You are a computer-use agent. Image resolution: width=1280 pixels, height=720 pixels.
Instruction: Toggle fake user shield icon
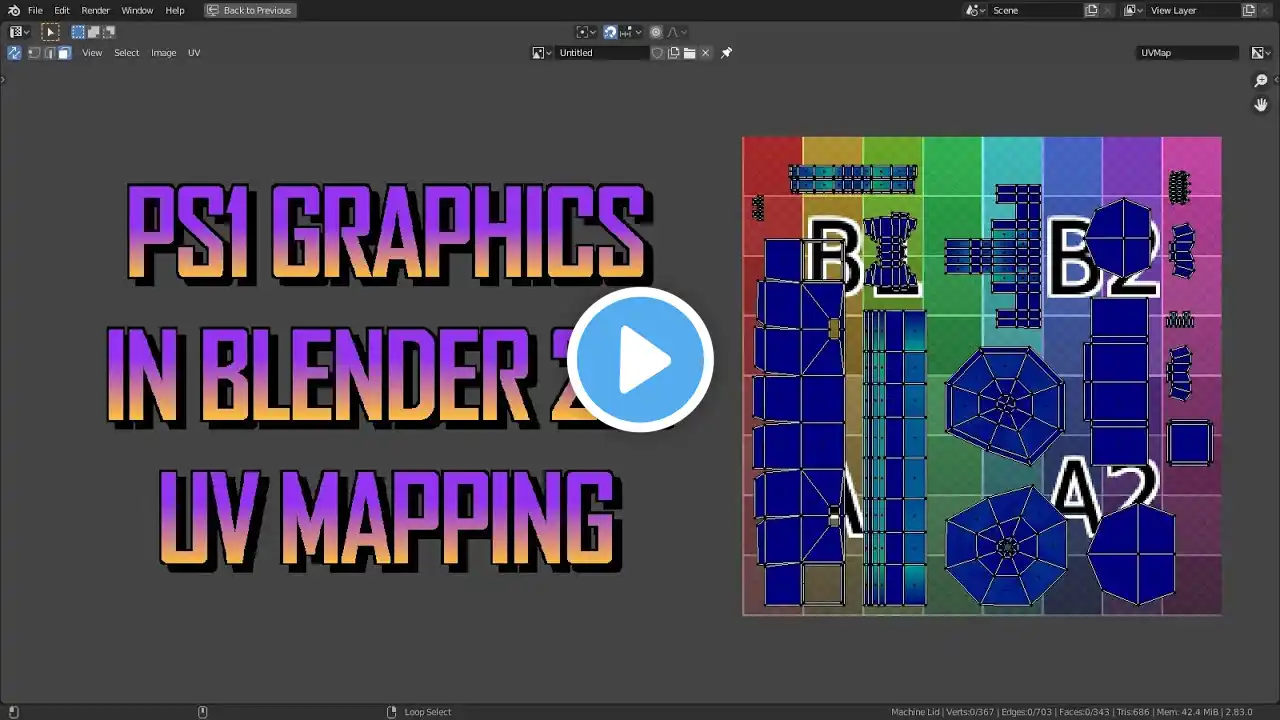[657, 53]
